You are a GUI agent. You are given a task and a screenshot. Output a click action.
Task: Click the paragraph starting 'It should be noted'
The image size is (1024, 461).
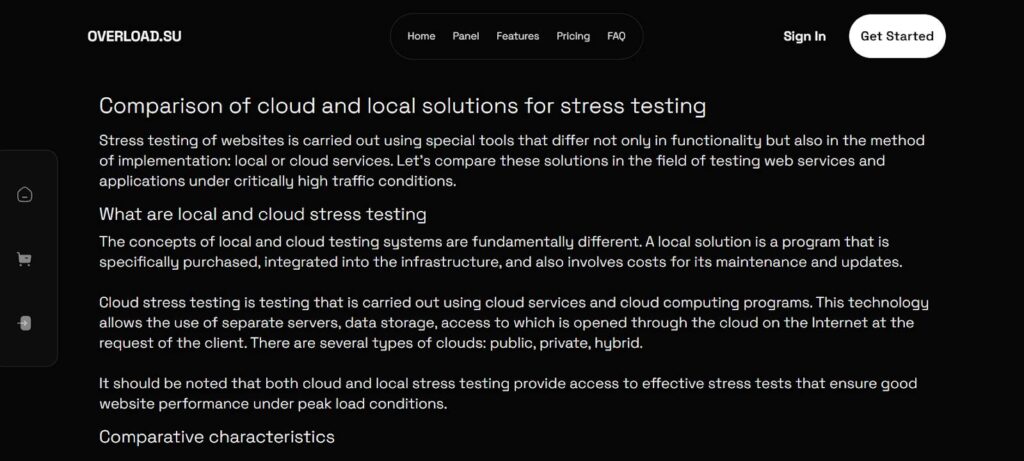tap(508, 394)
